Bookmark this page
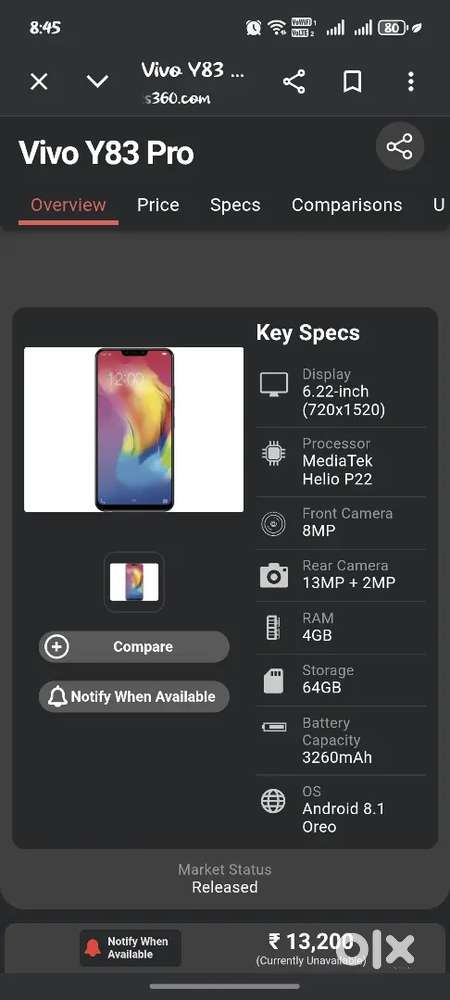The width and height of the screenshot is (450, 1000). 352,82
